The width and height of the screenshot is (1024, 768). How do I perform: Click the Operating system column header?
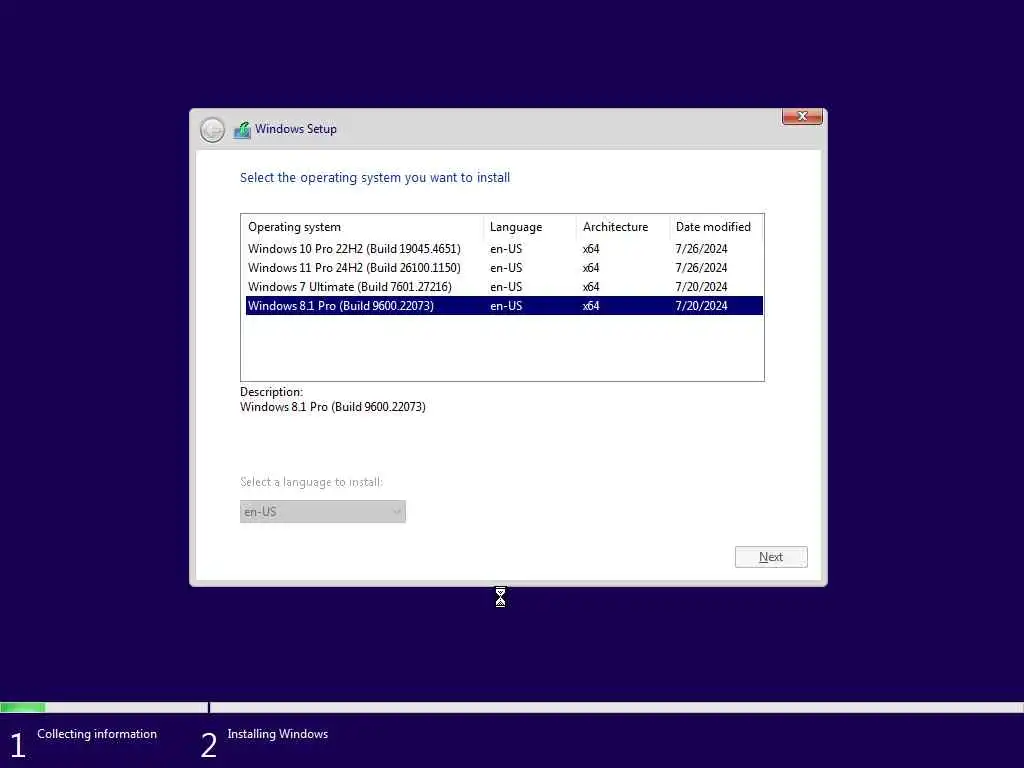(362, 227)
